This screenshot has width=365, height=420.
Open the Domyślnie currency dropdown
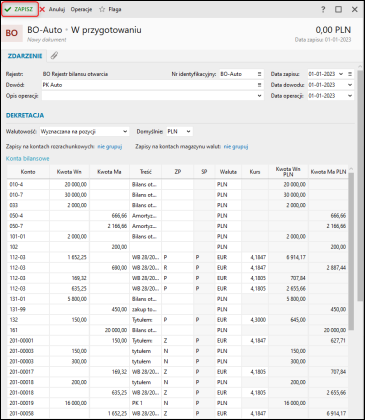tap(179, 132)
